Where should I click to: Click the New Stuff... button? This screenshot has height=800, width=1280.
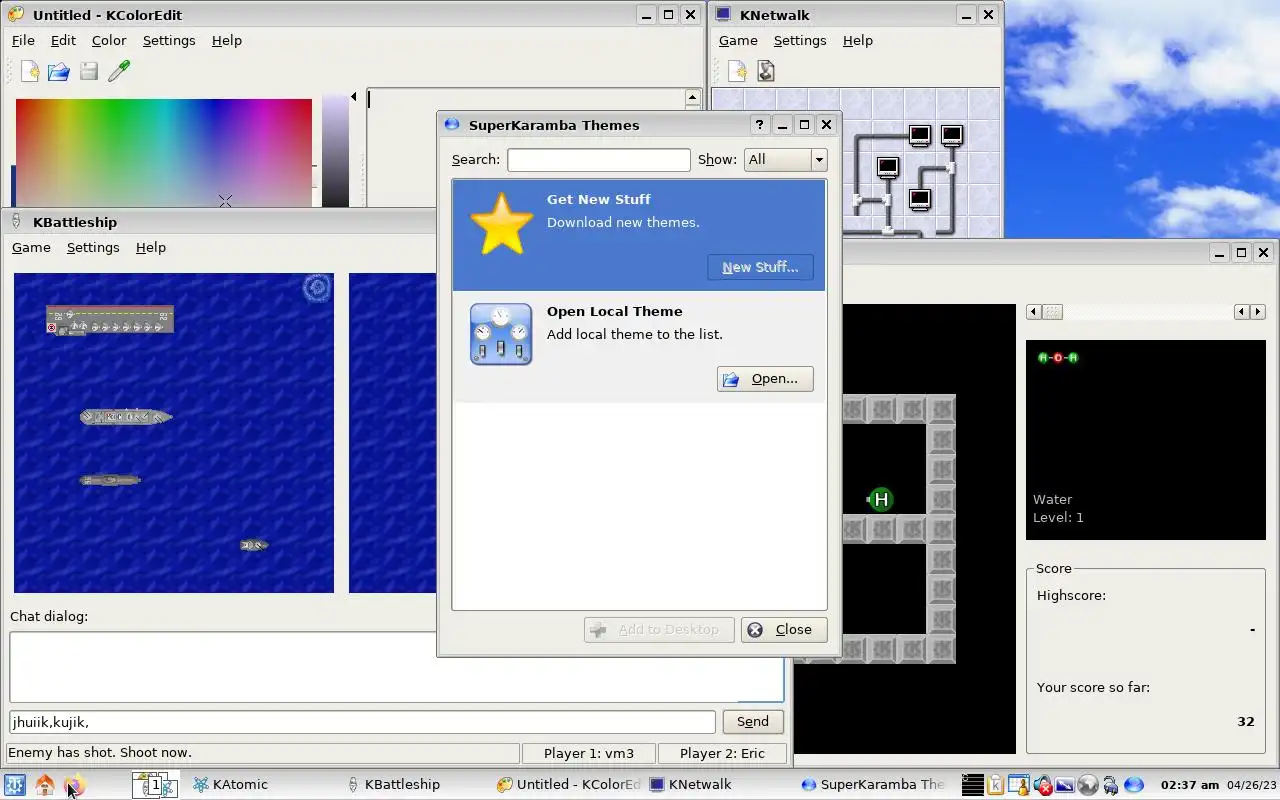(x=760, y=267)
